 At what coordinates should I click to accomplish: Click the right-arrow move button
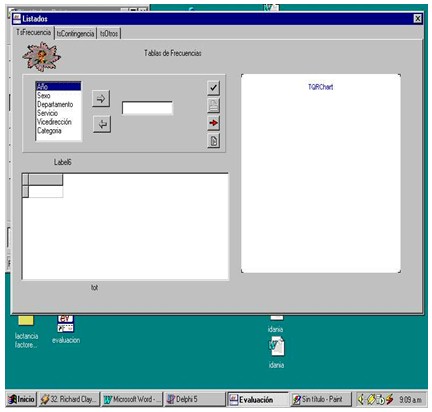pos(101,98)
